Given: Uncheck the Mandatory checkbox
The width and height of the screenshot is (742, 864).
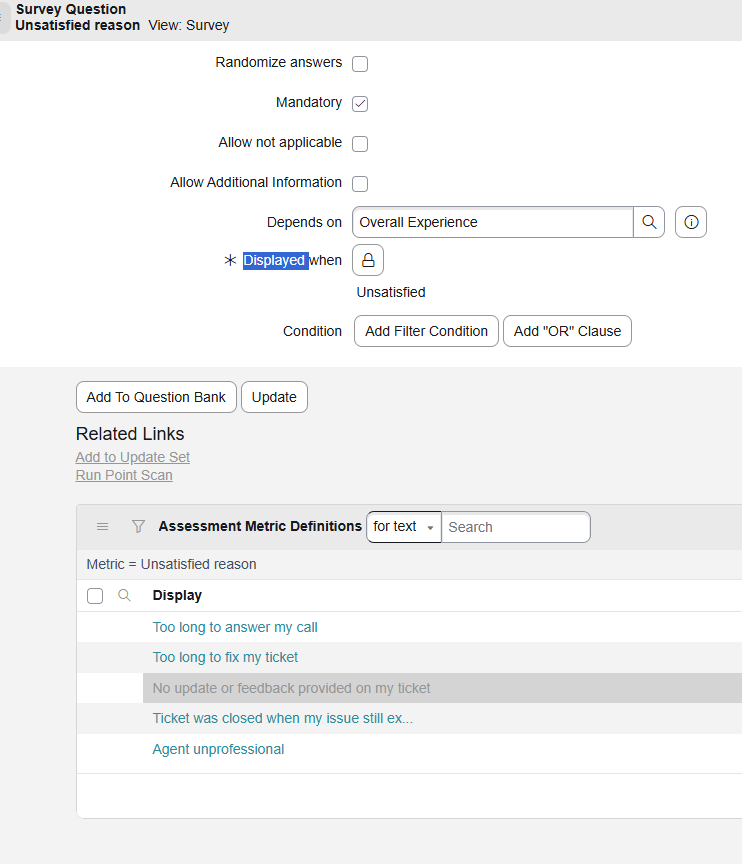Looking at the screenshot, I should [x=359, y=103].
